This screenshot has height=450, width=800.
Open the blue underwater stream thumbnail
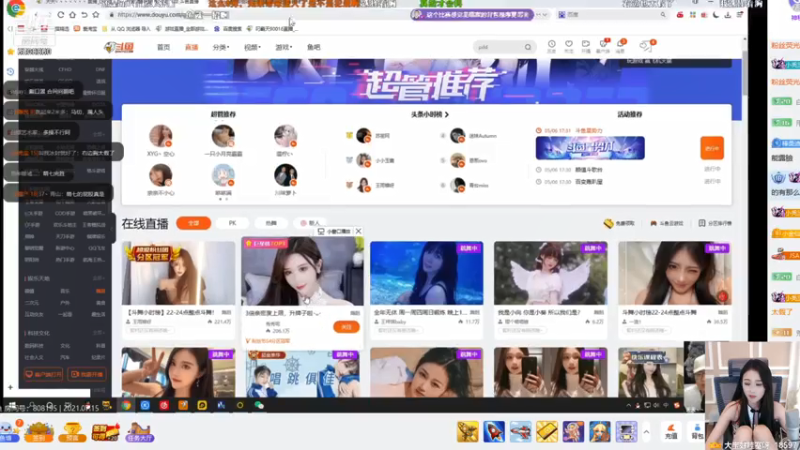pos(427,273)
